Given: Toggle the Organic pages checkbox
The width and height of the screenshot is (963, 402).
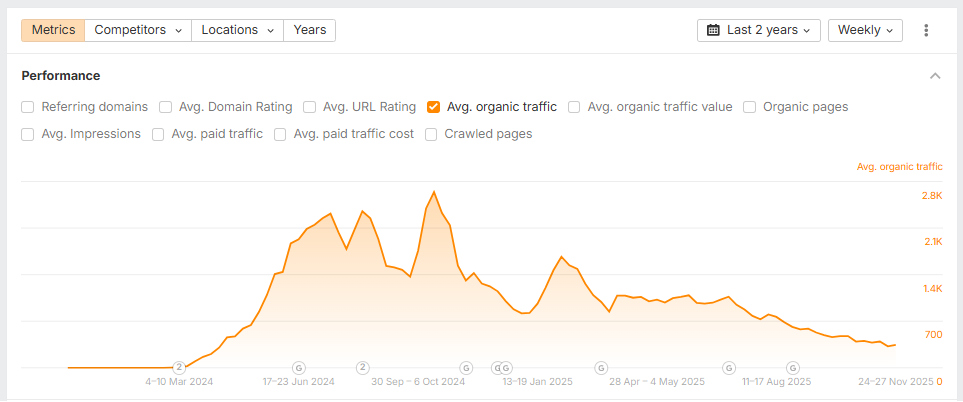Looking at the screenshot, I should 749,107.
